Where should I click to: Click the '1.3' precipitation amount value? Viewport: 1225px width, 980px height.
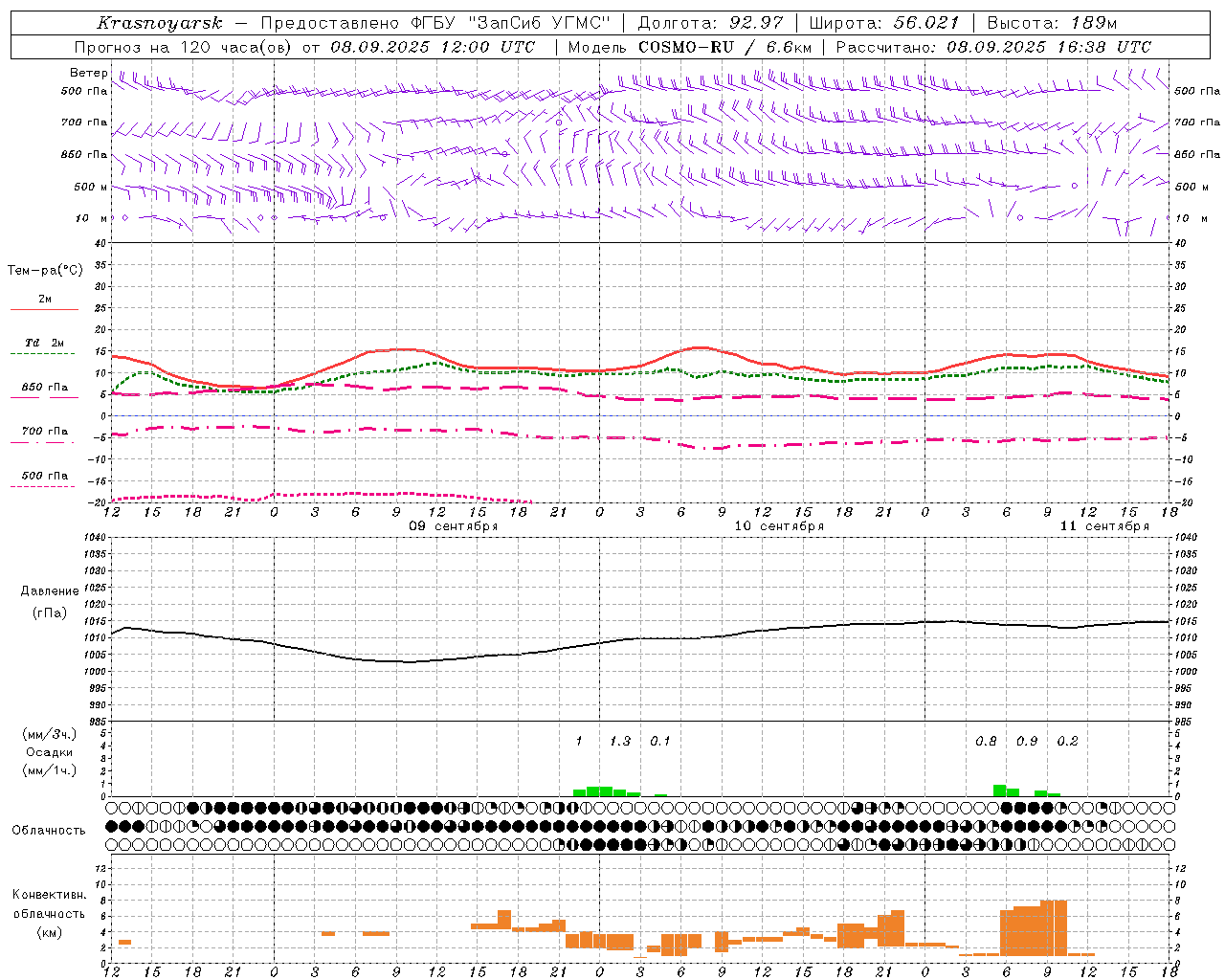point(620,741)
